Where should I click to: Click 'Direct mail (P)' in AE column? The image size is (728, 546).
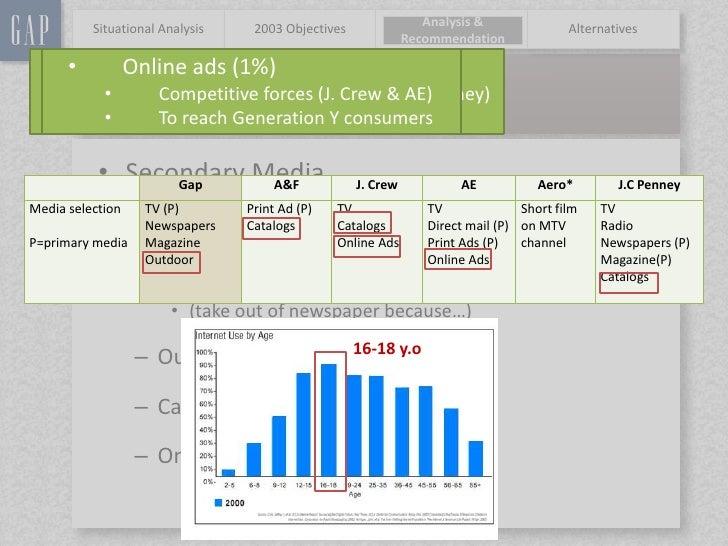pos(468,226)
